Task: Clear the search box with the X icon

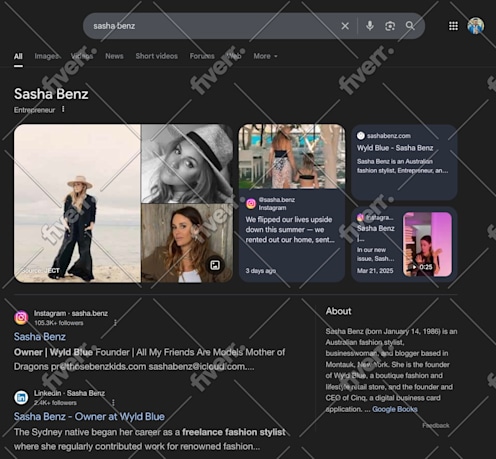Action: click(x=345, y=26)
